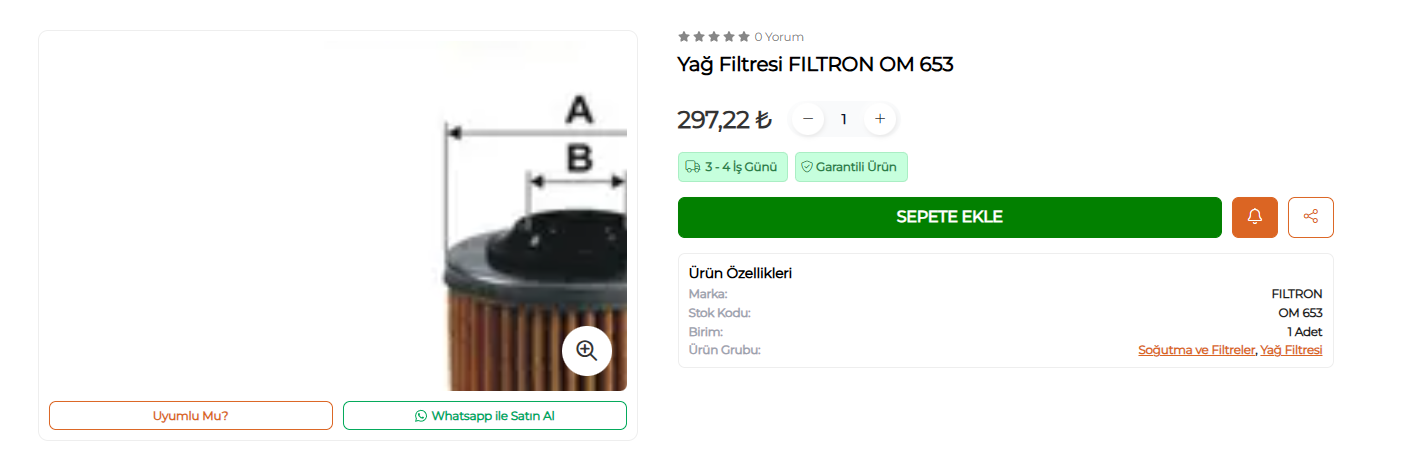1411x466 pixels.
Task: Click the share icon button
Action: [1310, 217]
